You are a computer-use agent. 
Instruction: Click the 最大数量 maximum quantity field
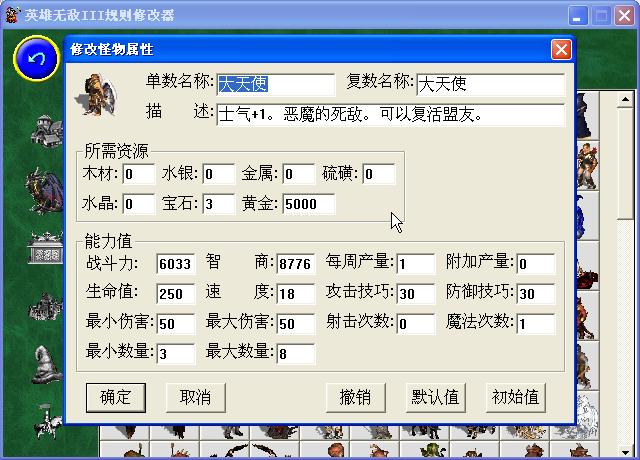(x=296, y=354)
